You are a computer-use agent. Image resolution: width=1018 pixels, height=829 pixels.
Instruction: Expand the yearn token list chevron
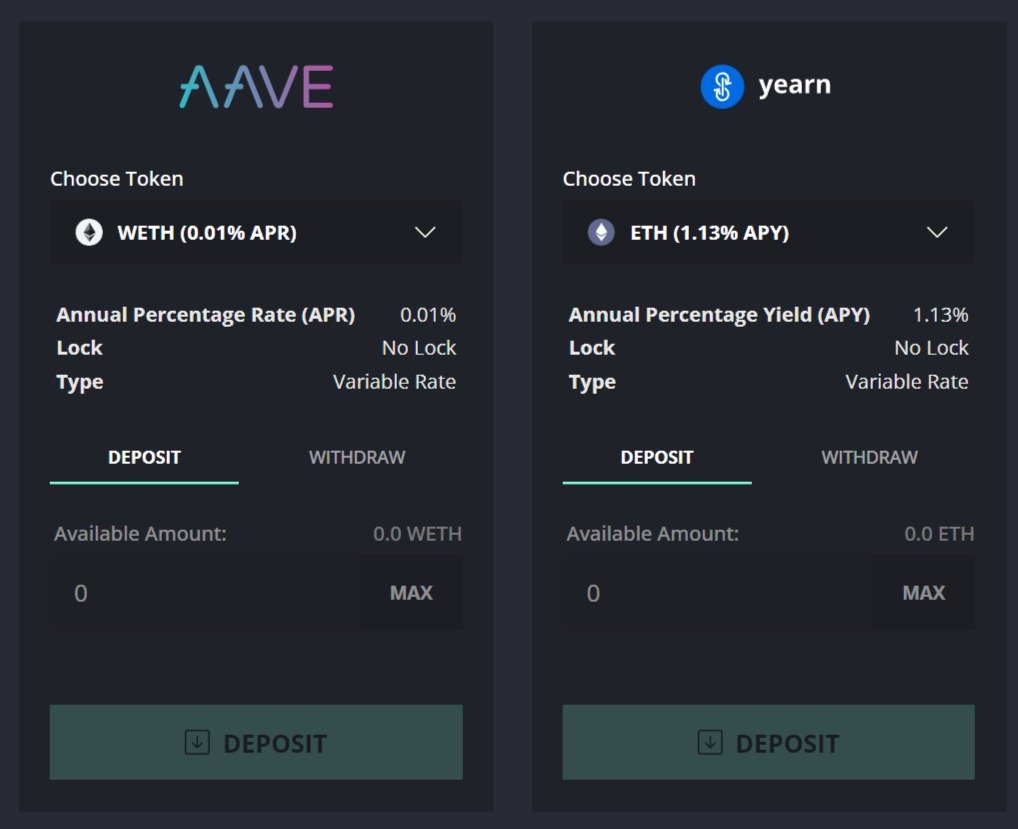coord(937,232)
